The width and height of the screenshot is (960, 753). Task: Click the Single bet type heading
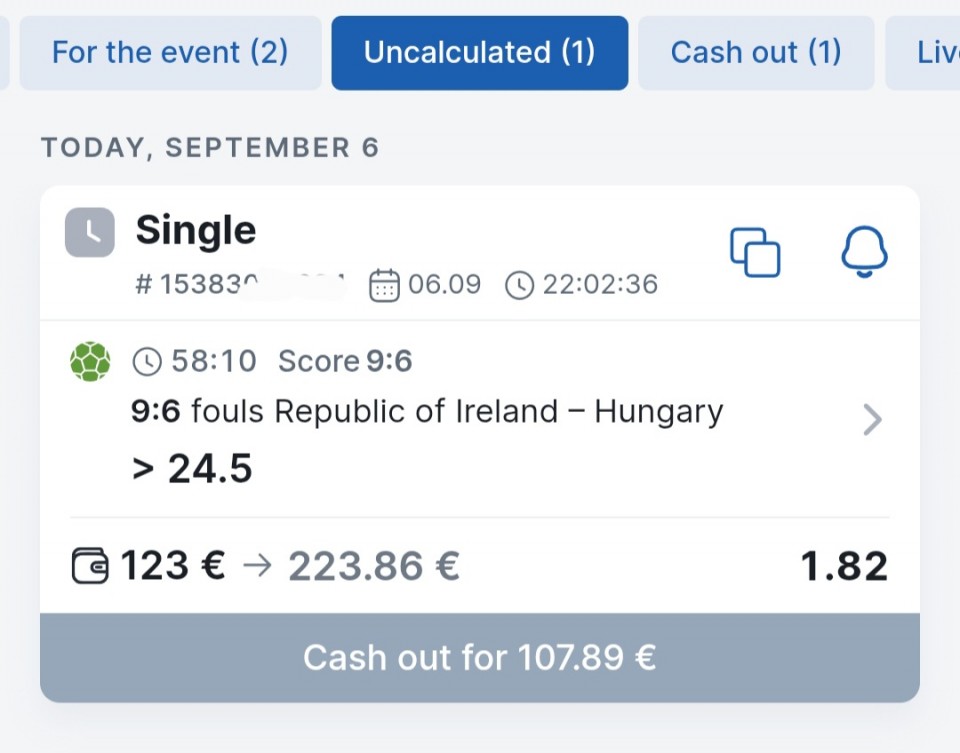[196, 231]
